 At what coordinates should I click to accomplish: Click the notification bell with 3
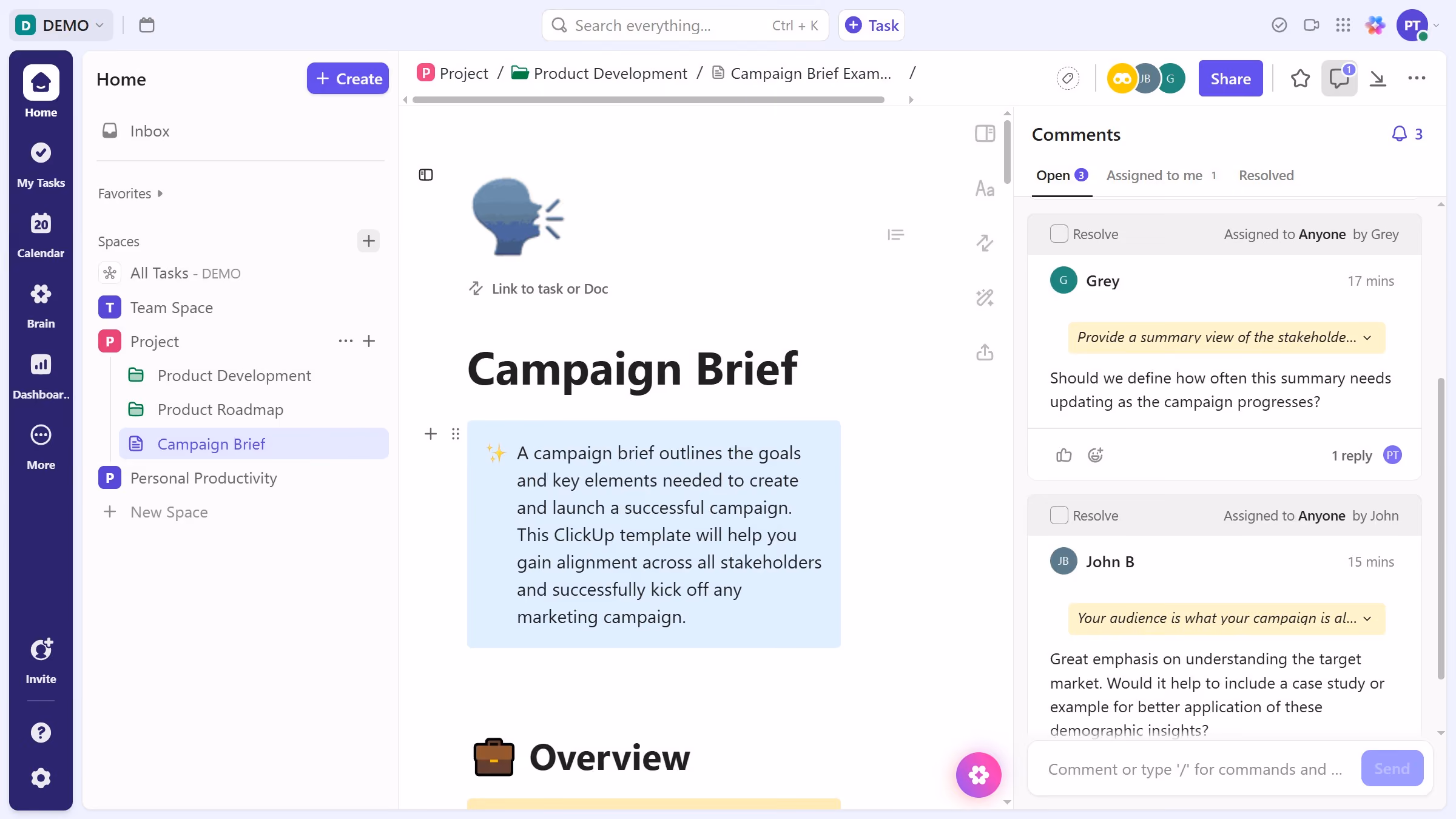(1407, 133)
